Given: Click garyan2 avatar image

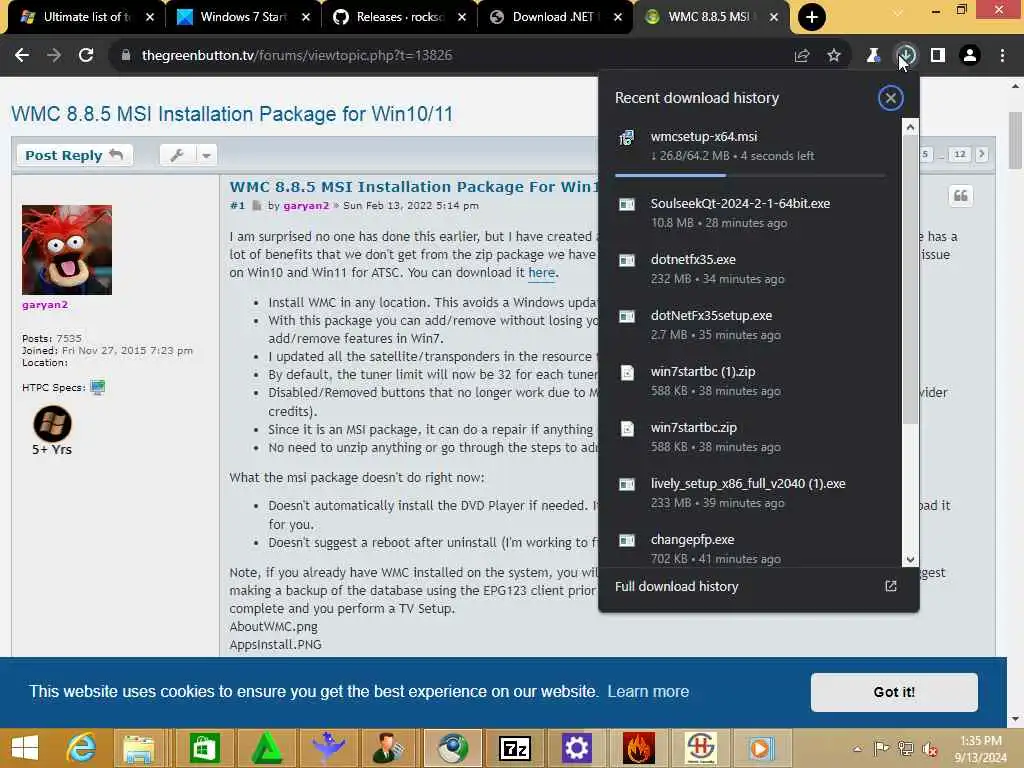Looking at the screenshot, I should [67, 250].
